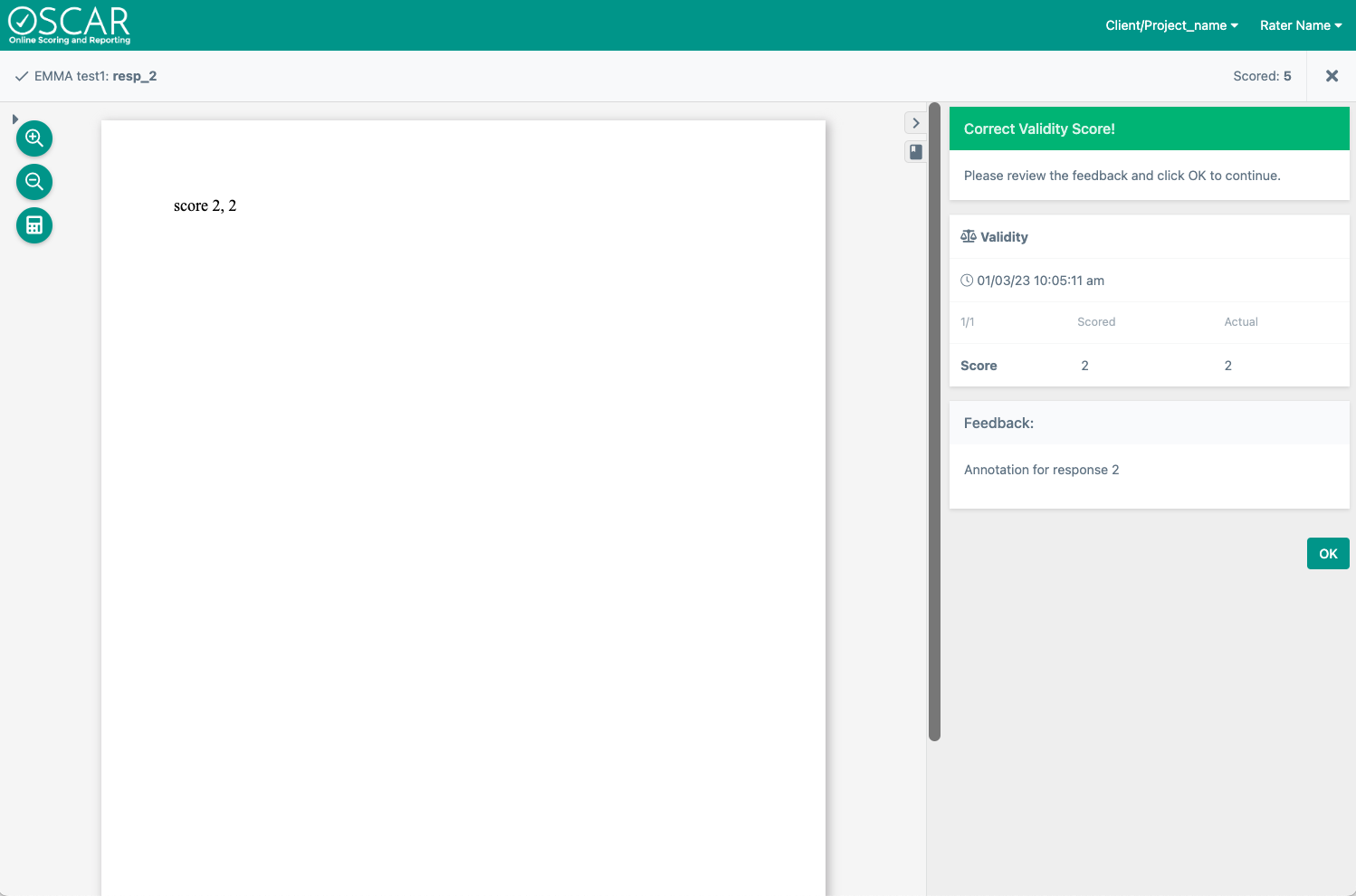Click the Scored: 5 counter
Screen dimensions: 1356x896
(x=1262, y=76)
